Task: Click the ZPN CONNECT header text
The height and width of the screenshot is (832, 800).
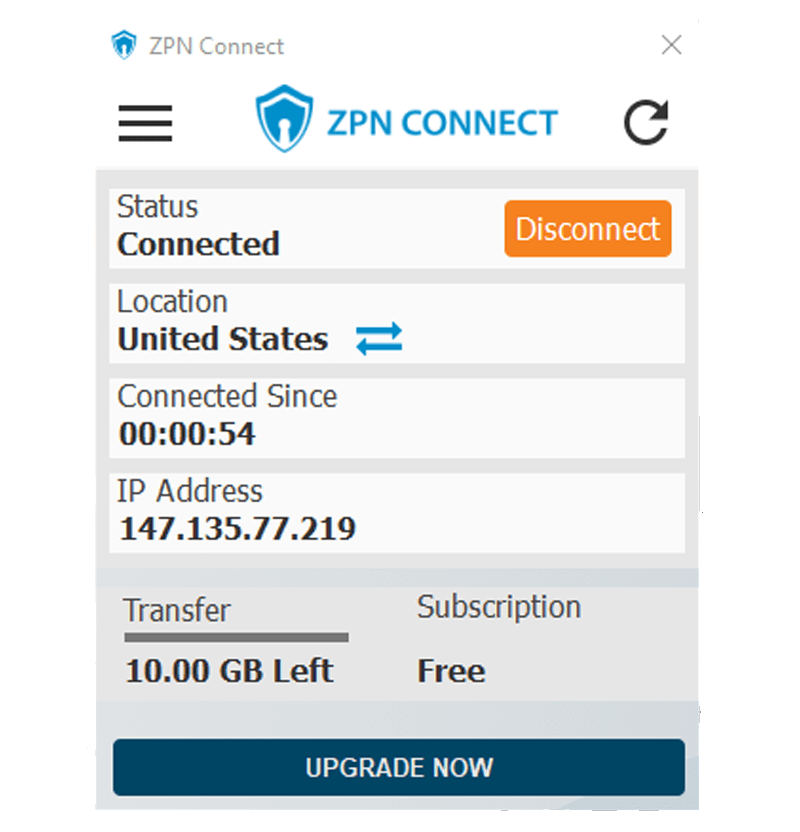Action: coord(442,123)
